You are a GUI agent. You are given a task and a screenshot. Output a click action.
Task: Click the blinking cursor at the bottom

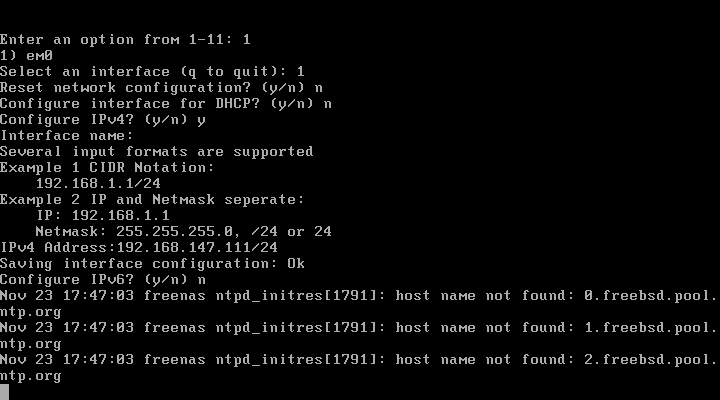[5, 391]
